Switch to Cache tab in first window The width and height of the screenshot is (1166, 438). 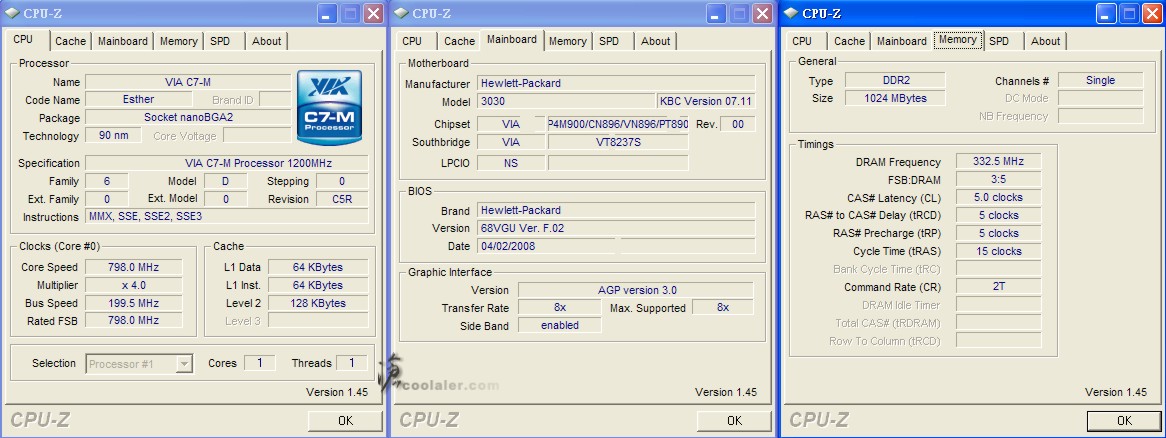pos(71,42)
